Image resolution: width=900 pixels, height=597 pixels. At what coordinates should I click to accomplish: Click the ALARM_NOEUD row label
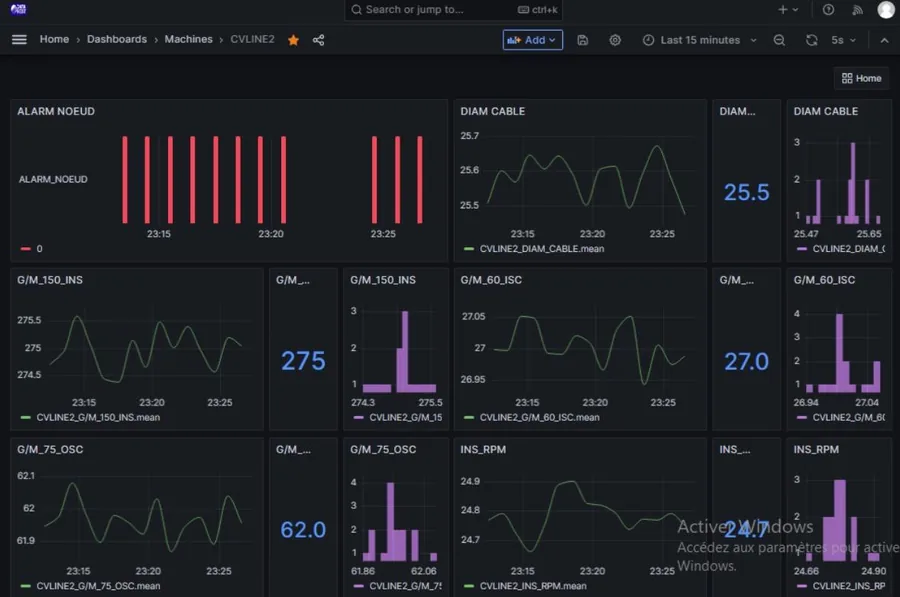53,179
